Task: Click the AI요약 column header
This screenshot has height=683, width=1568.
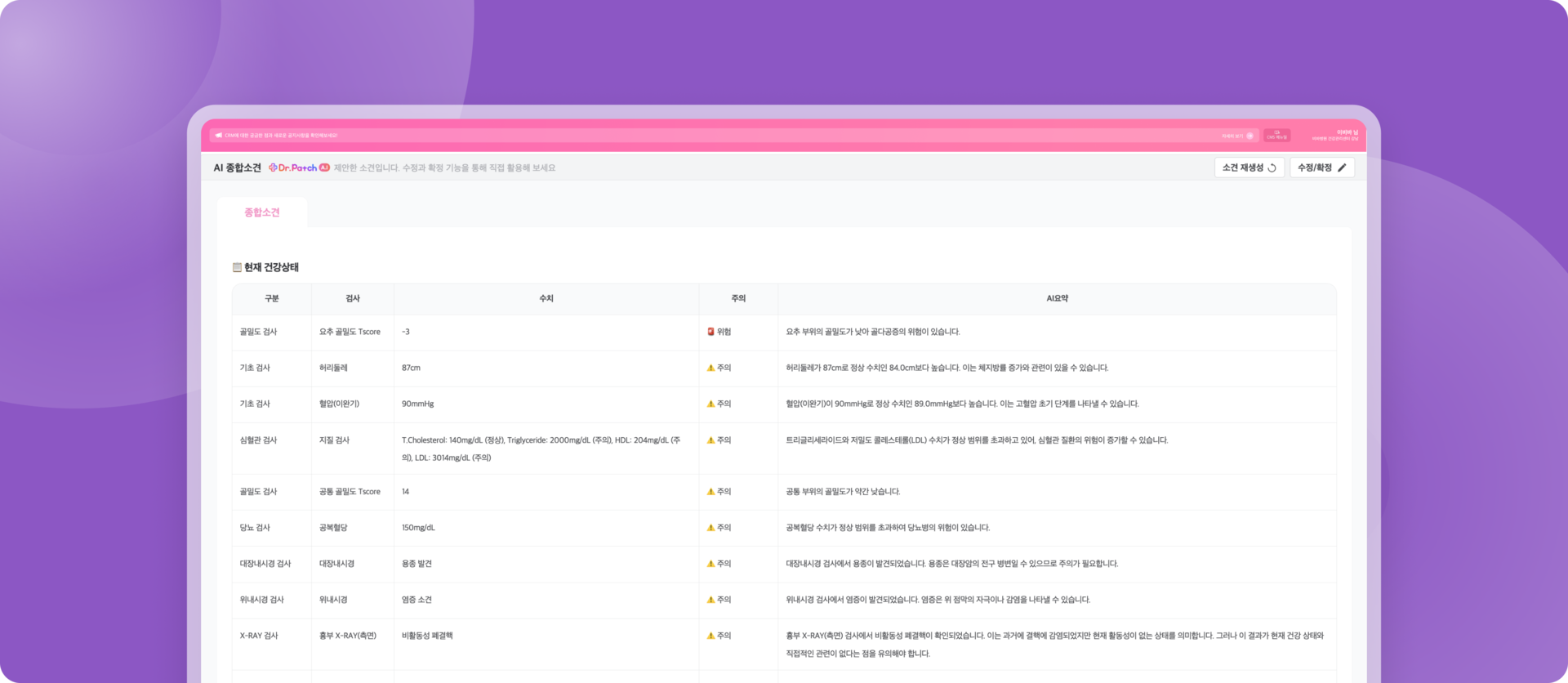Action: coord(1057,299)
